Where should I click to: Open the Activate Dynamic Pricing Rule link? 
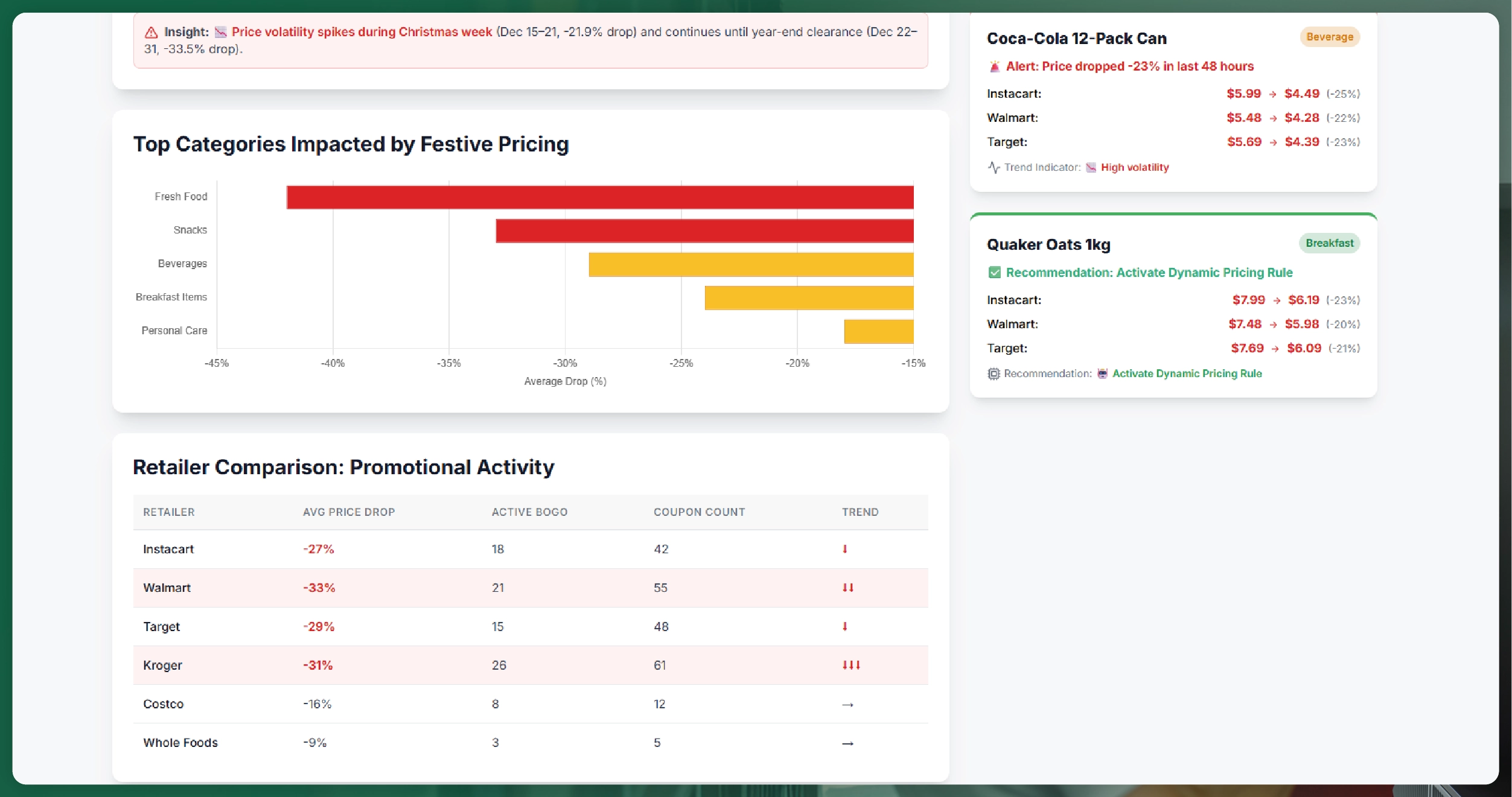coord(1187,373)
